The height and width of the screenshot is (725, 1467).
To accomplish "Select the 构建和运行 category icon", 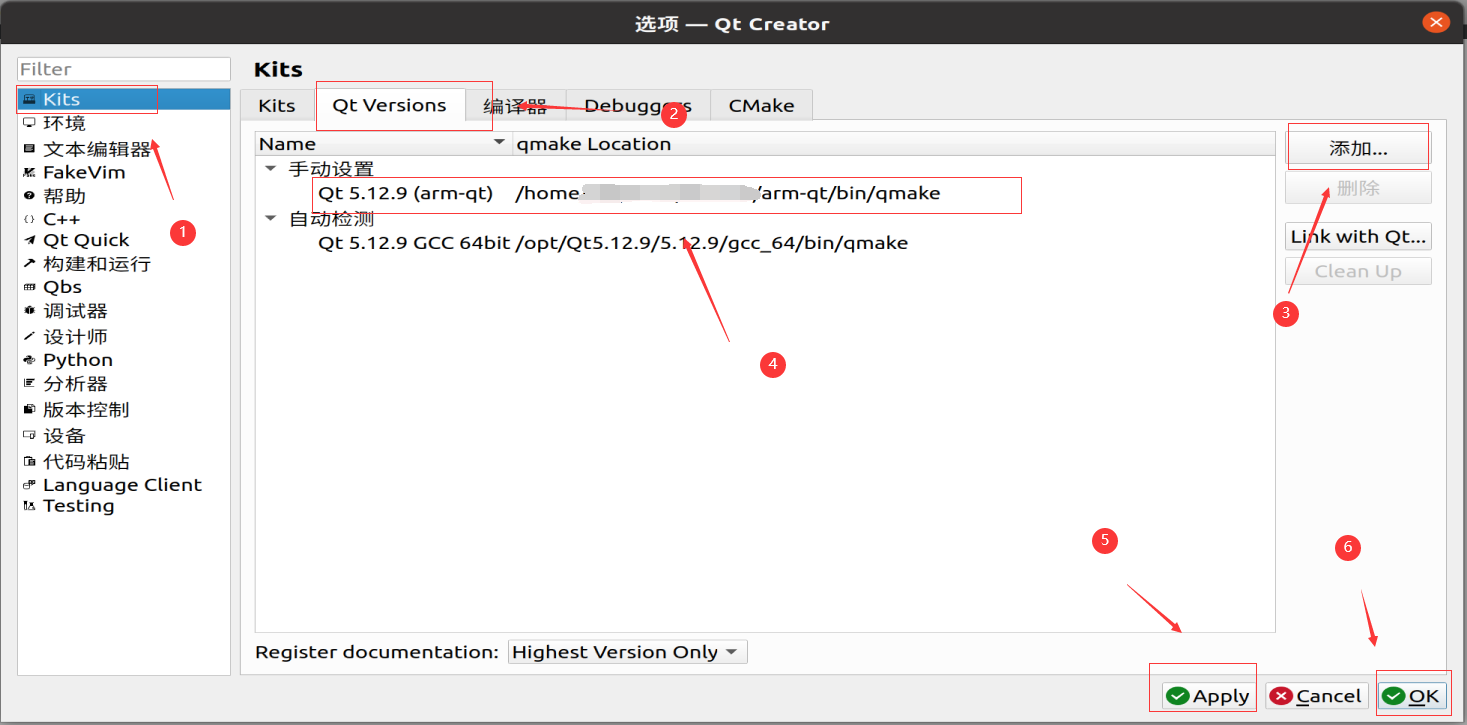I will (x=29, y=264).
